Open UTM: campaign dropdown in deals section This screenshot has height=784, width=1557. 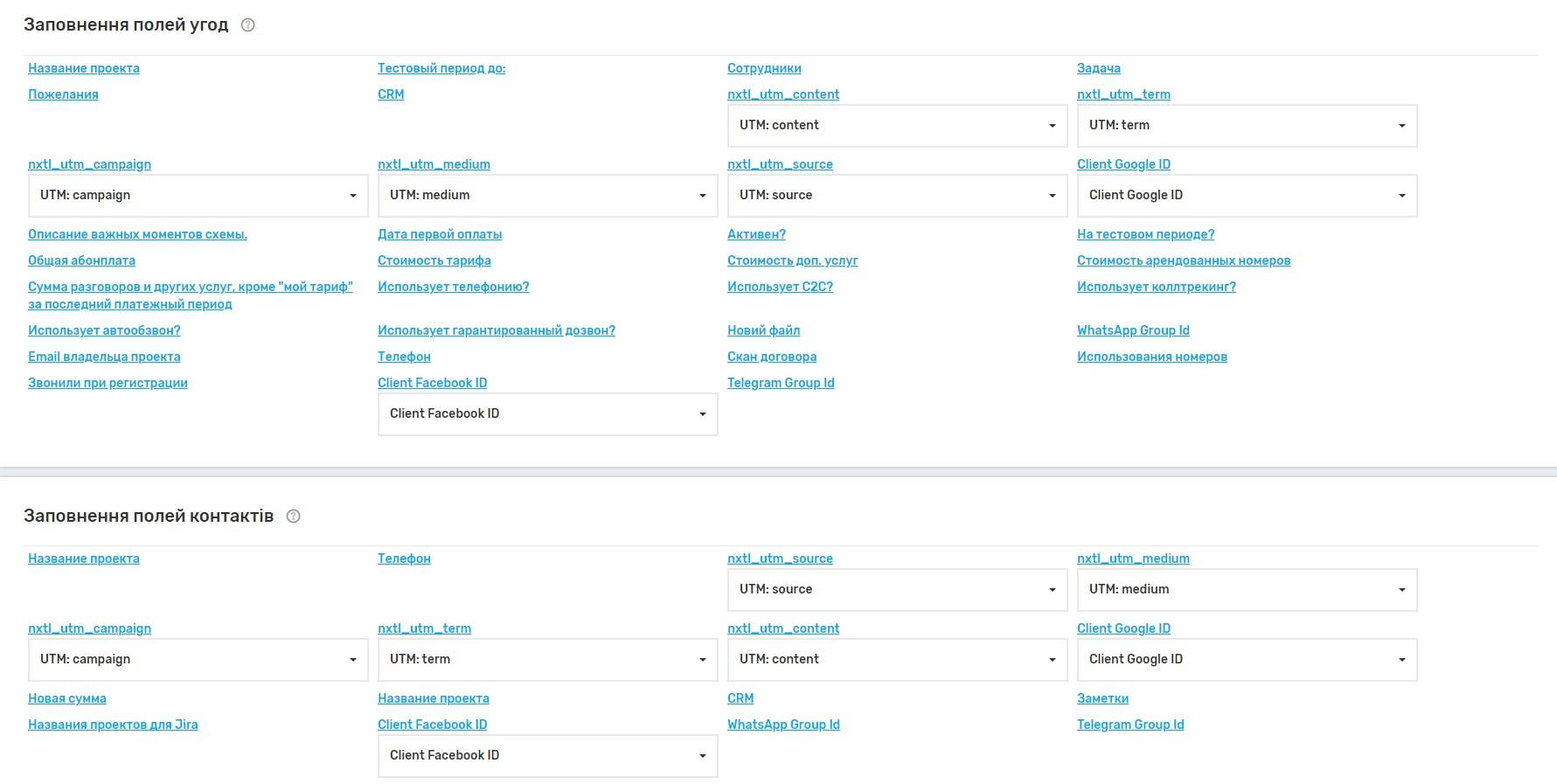pos(198,196)
